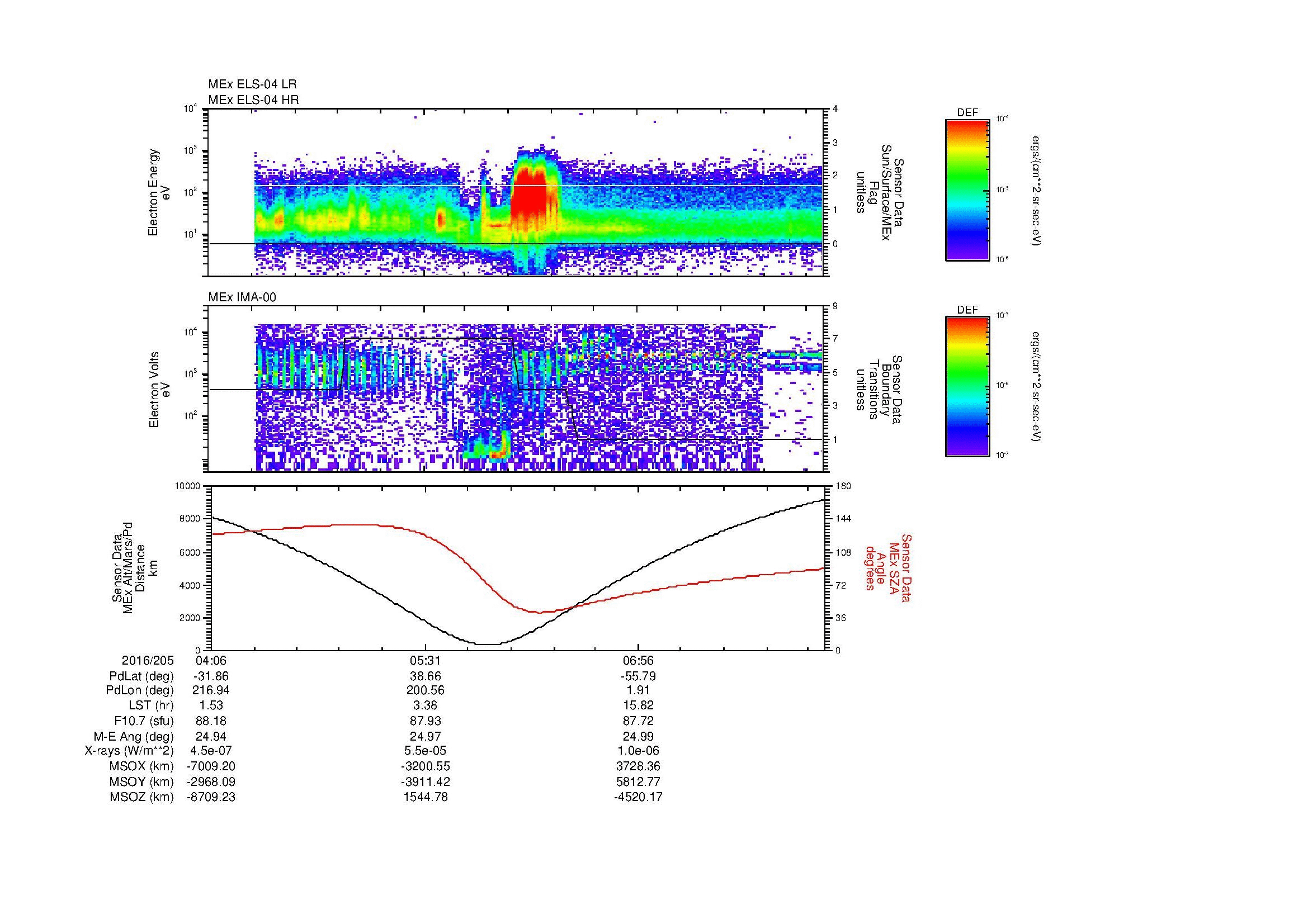Click the '9' tick on boundary transitions axis
Viewport: 1308px width, 924px height.
[835, 306]
